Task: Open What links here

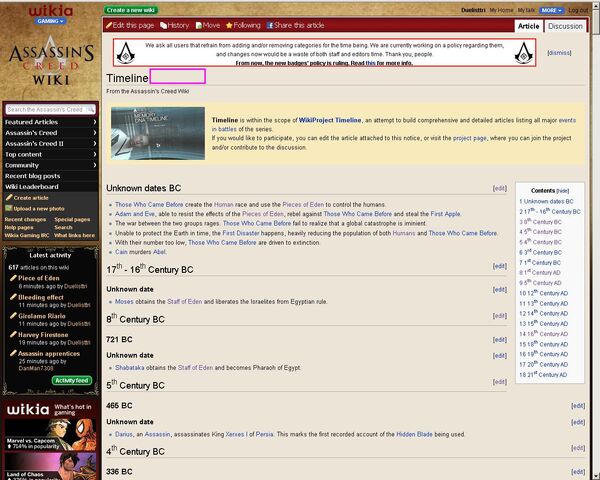Action: pyautogui.click(x=74, y=235)
